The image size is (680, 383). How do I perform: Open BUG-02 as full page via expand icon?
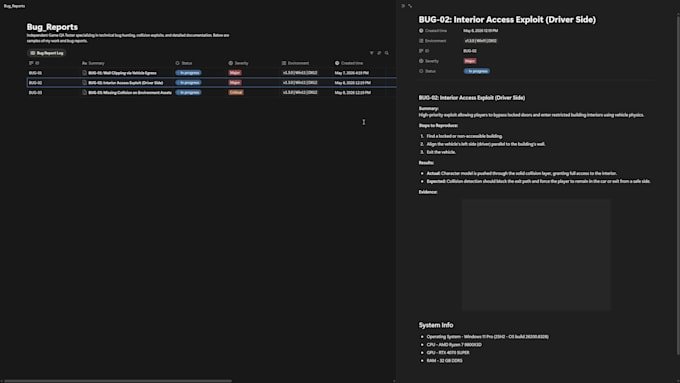[410, 6]
